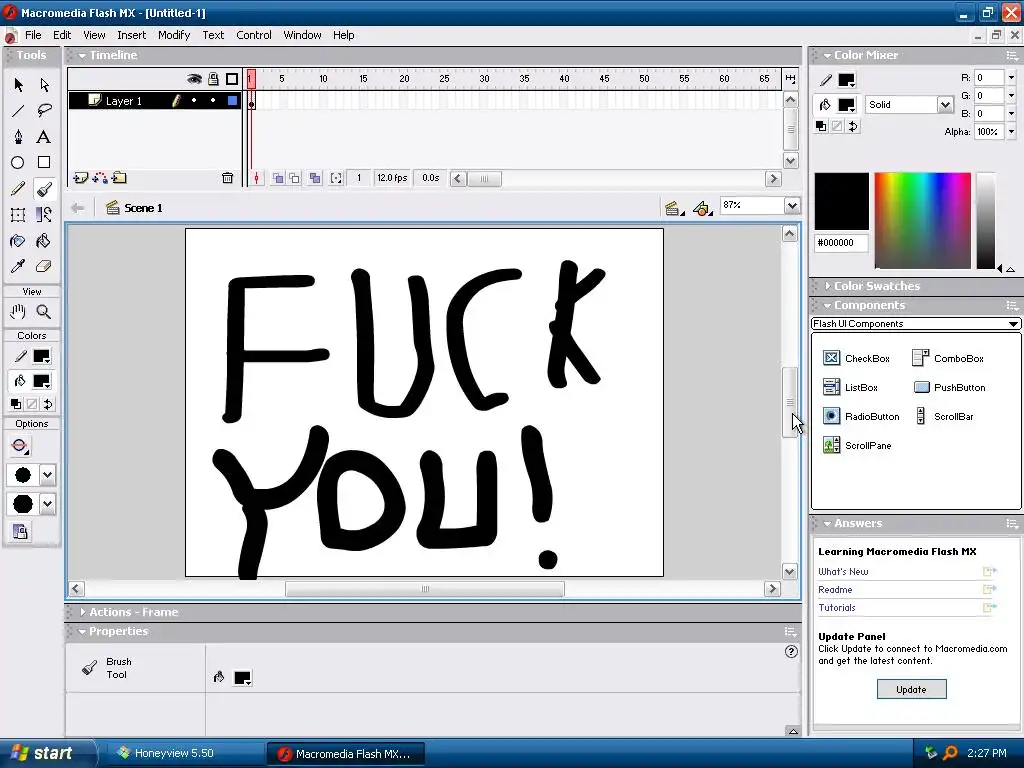The width and height of the screenshot is (1024, 768).
Task: Click the Insert Layer icon
Action: 80,178
